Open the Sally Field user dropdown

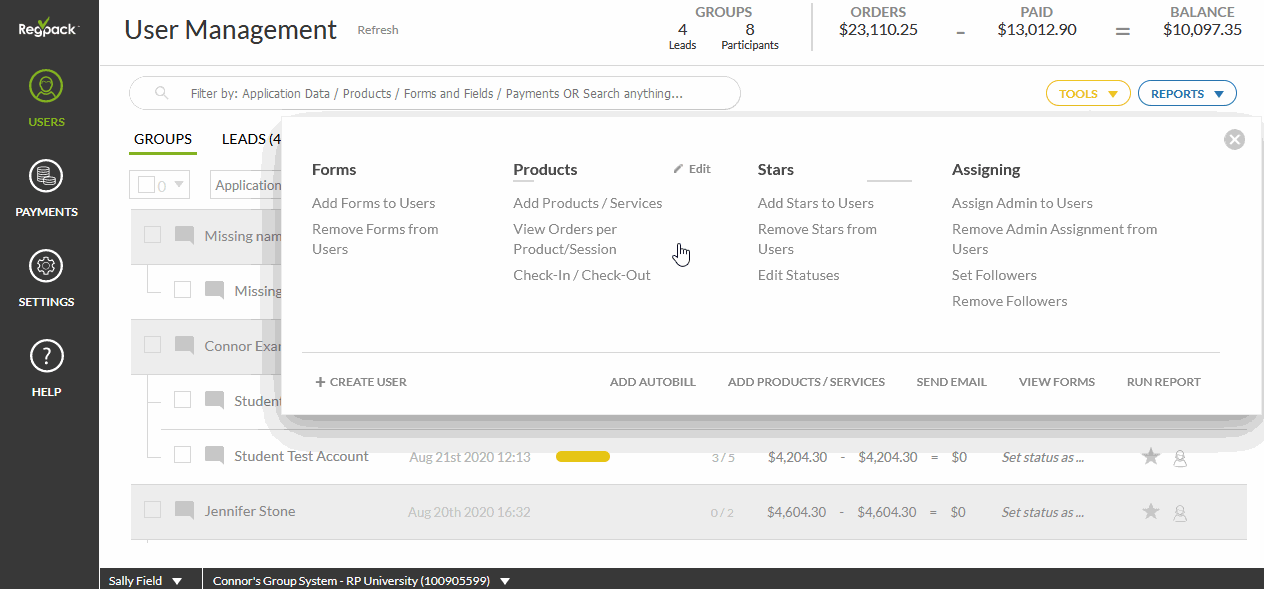[146, 580]
